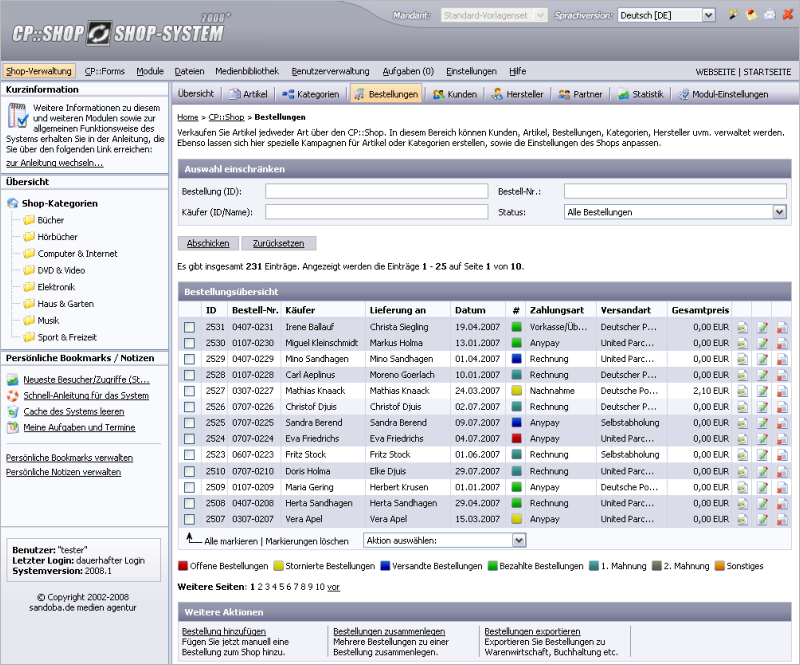Viewport: 800px width, 665px height.
Task: View details icon for order 2529
Action: click(743, 359)
